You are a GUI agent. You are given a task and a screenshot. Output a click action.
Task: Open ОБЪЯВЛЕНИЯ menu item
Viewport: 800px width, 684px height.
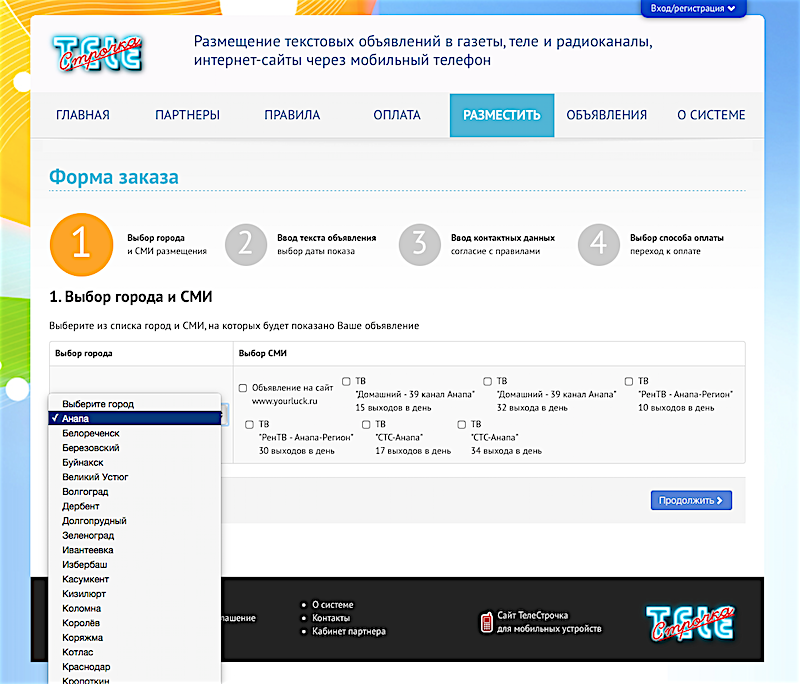[607, 115]
